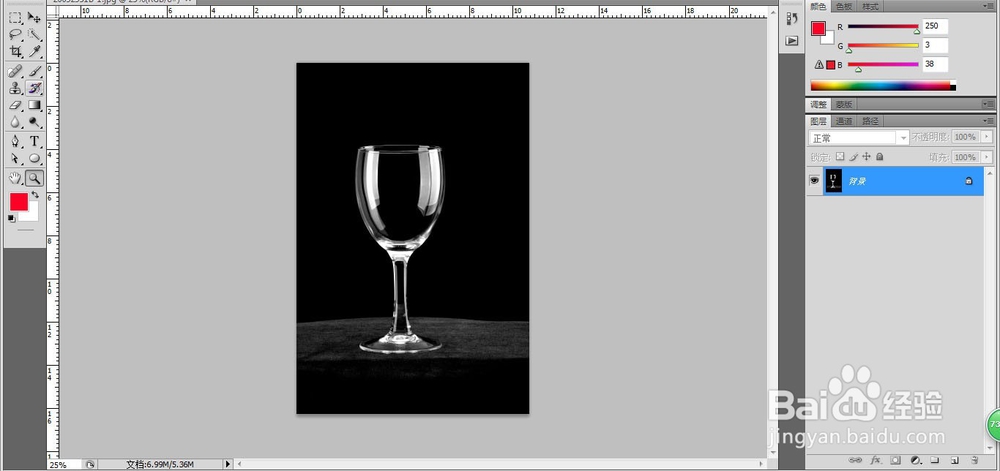The height and width of the screenshot is (471, 1000).
Task: Open the fill 填充 slider arrow
Action: (x=987, y=157)
